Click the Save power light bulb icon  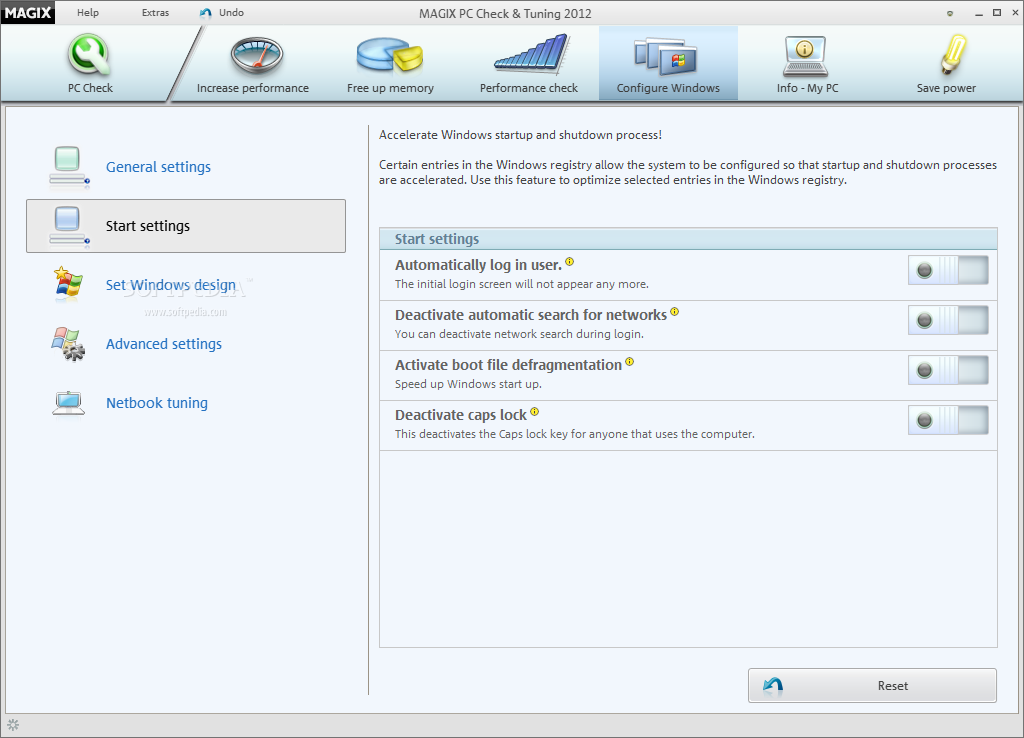coord(953,54)
